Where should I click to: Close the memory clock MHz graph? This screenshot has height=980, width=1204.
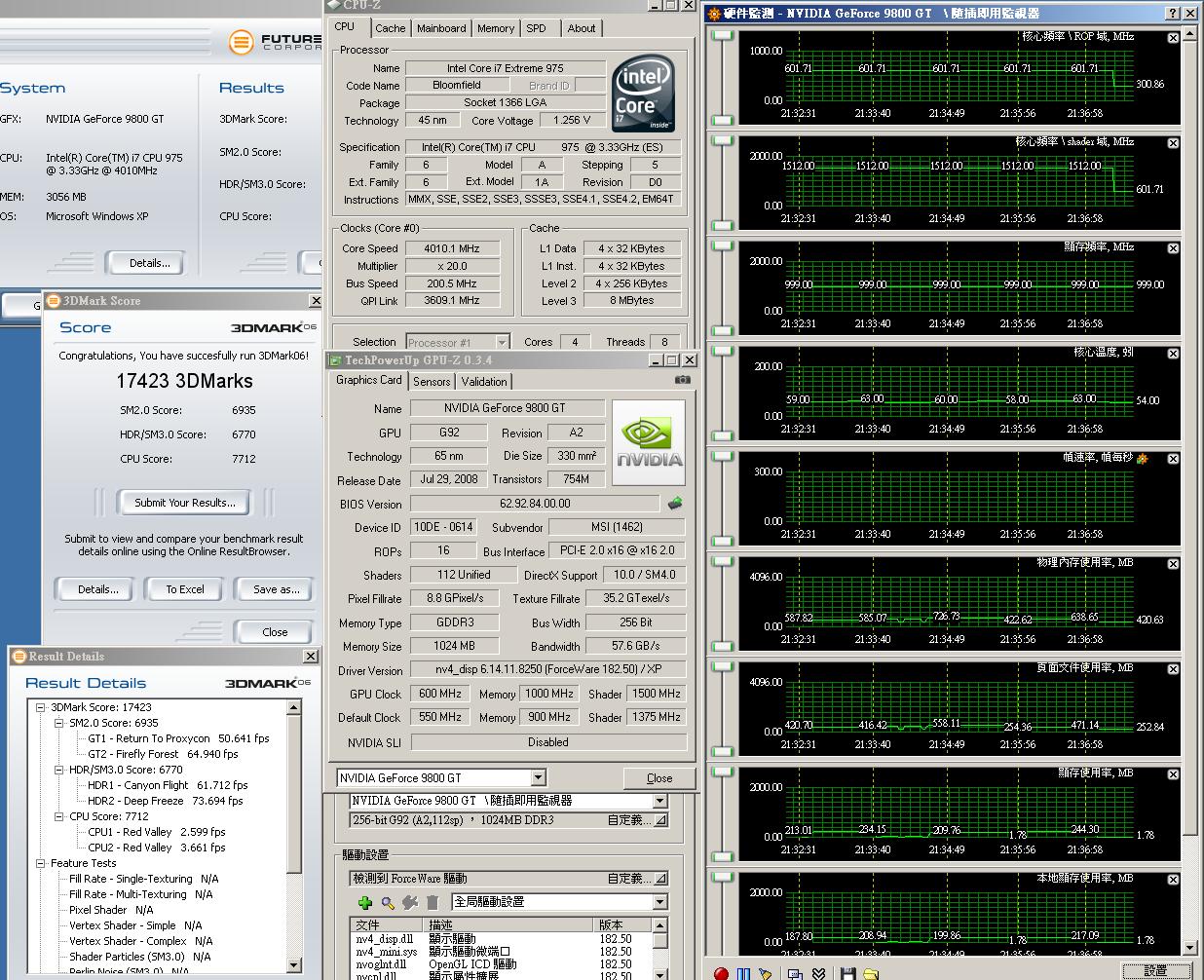(x=1173, y=248)
